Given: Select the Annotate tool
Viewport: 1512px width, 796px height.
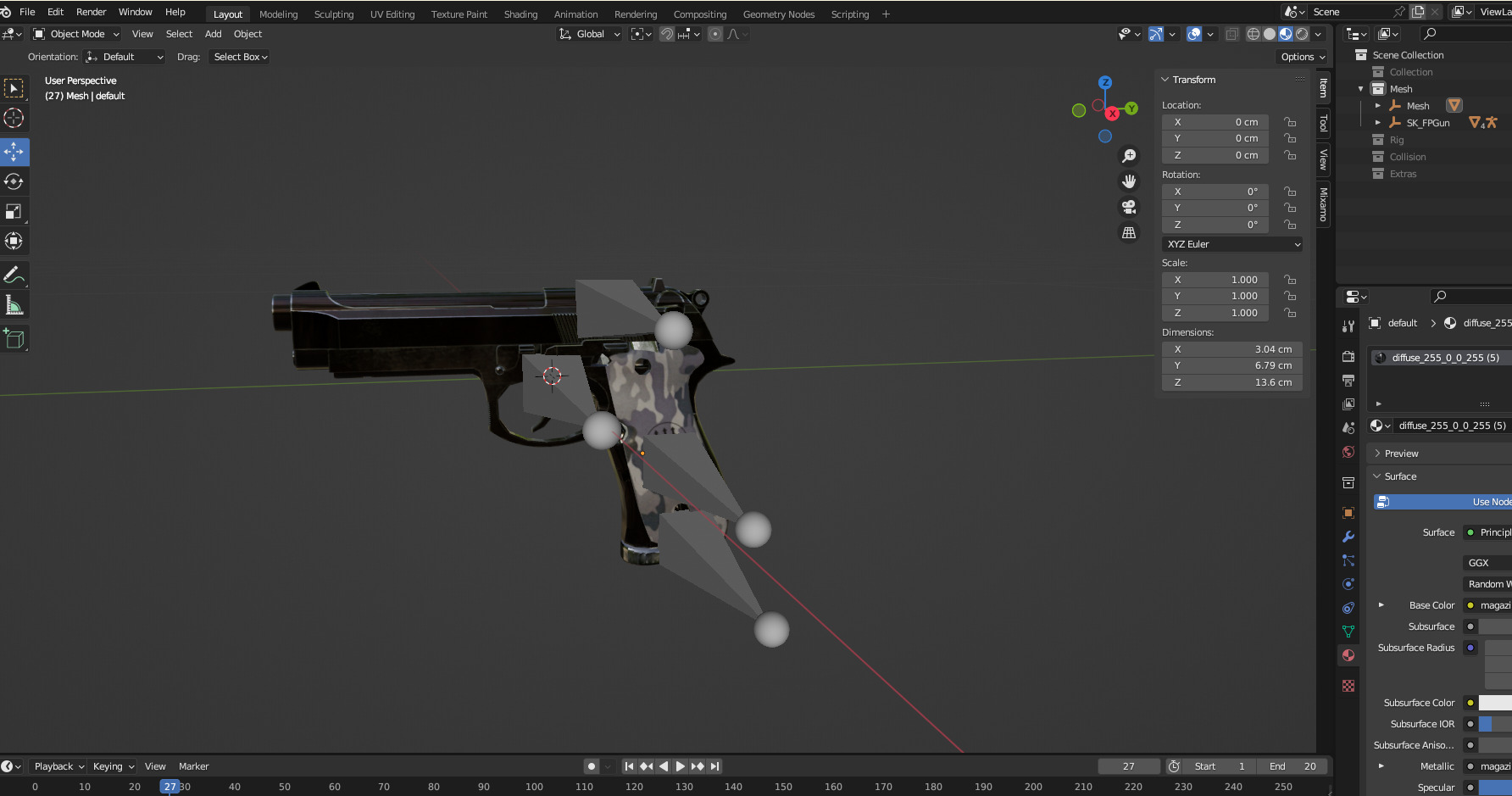Looking at the screenshot, I should click(x=14, y=275).
